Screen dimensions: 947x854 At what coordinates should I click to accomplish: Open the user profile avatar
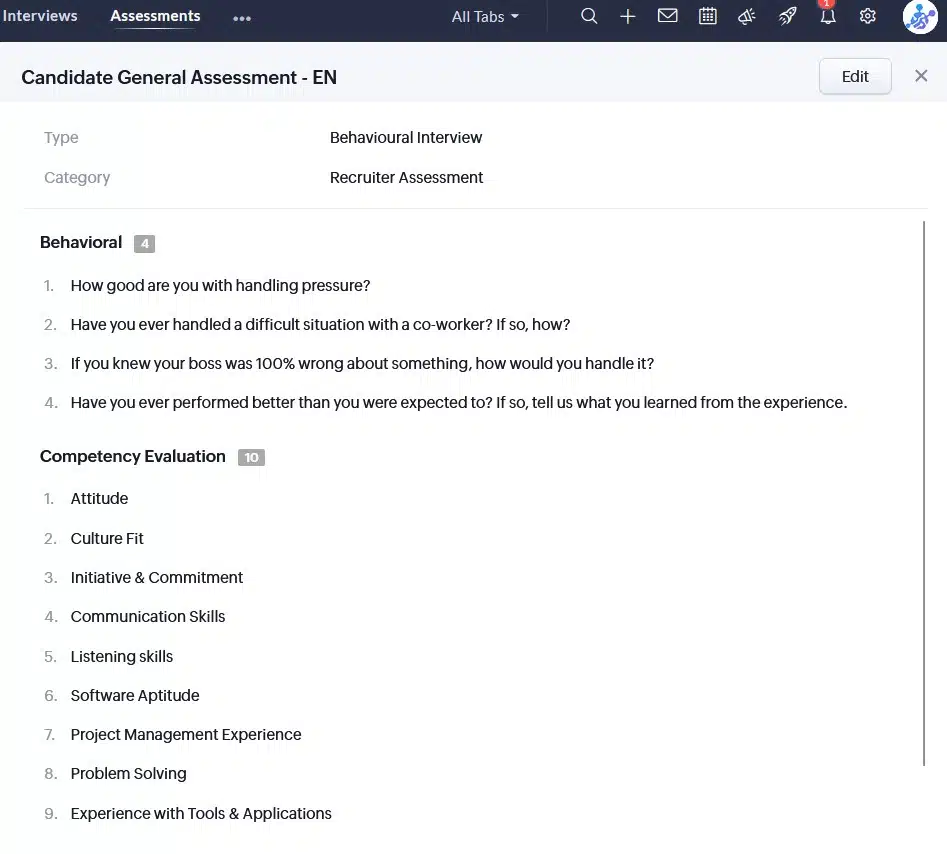pyautogui.click(x=919, y=16)
